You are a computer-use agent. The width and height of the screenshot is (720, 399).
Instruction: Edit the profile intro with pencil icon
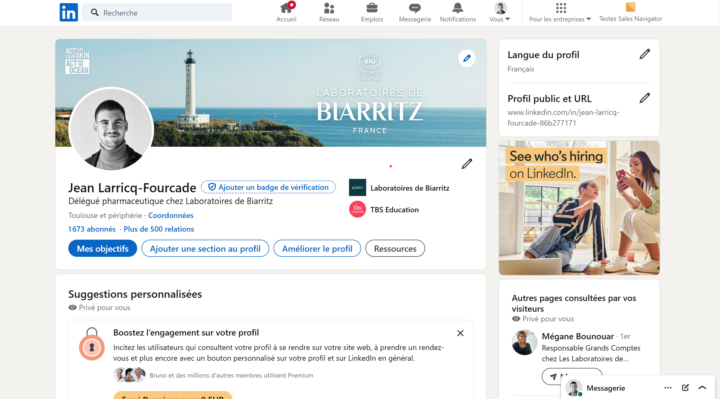(x=467, y=164)
